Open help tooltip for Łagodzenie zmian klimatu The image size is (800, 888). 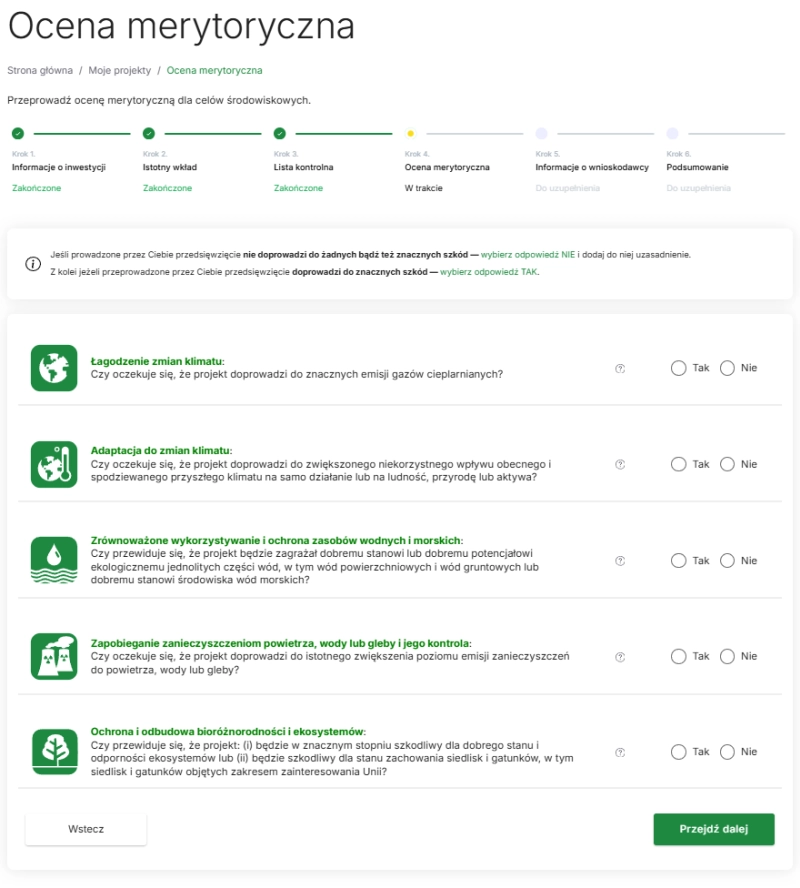click(620, 368)
